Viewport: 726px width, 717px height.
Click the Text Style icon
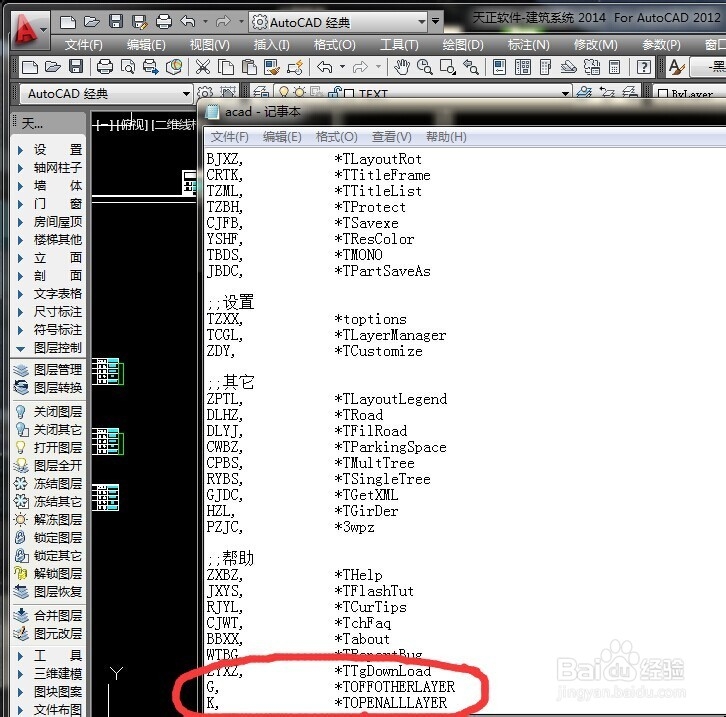pyautogui.click(x=676, y=67)
